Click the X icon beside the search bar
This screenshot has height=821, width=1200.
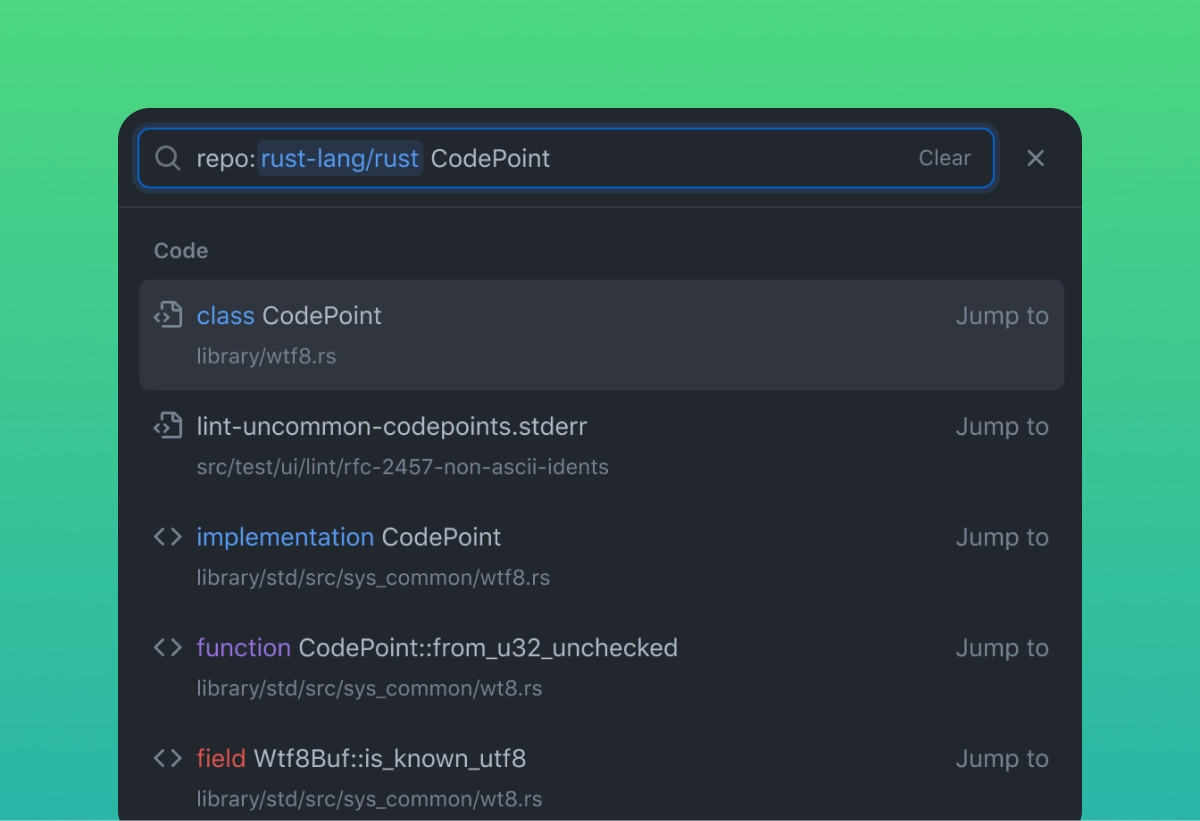tap(1036, 158)
